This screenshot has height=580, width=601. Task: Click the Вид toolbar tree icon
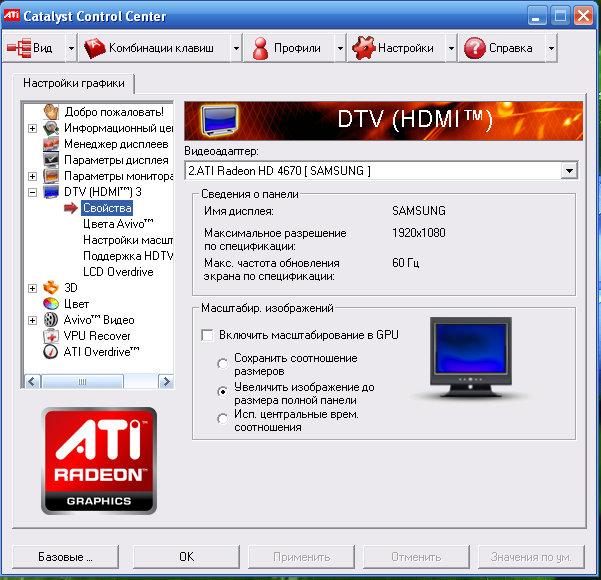pos(19,48)
